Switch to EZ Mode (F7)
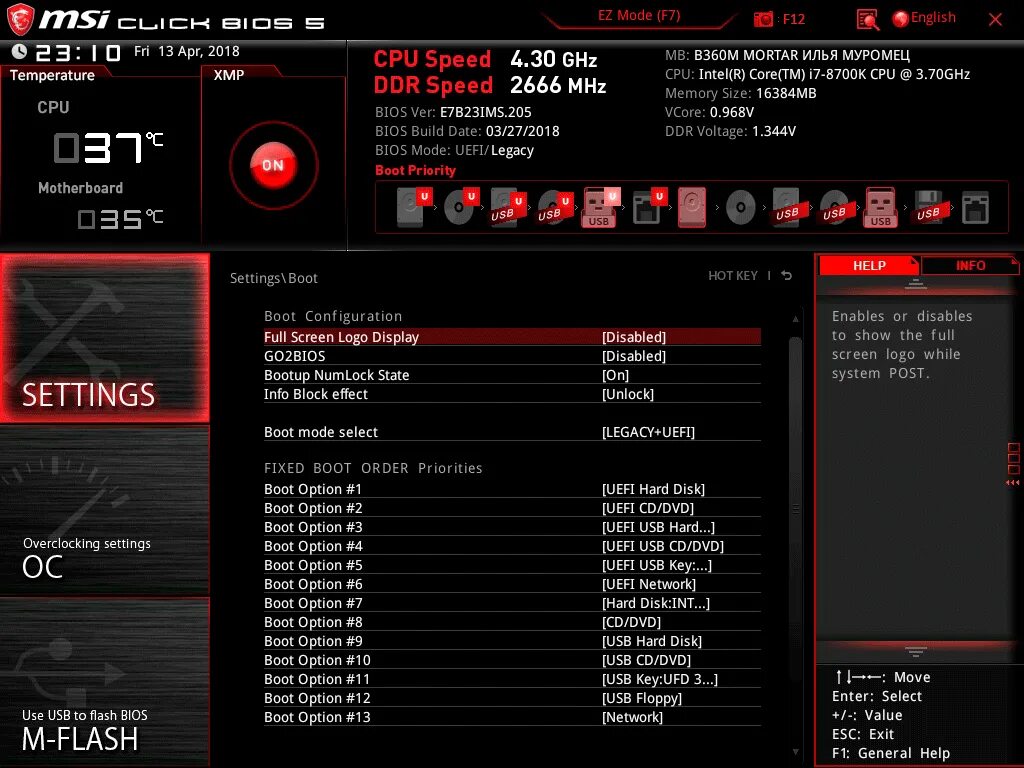Screen dimensions: 1024x768 (x=639, y=16)
